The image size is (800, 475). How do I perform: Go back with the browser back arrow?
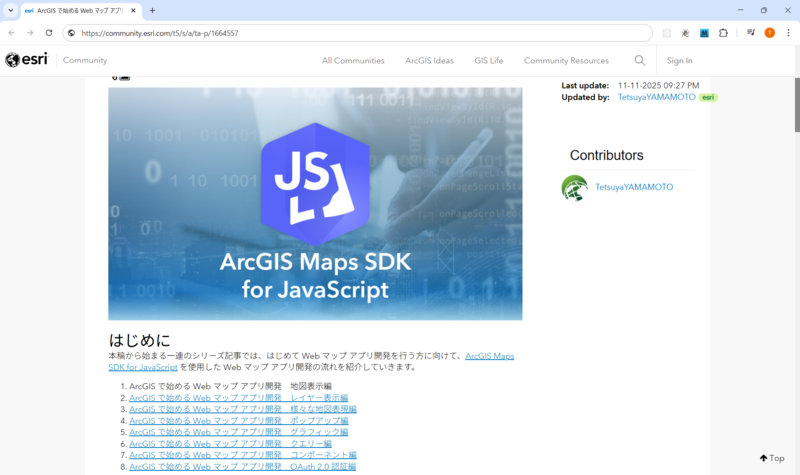point(11,33)
